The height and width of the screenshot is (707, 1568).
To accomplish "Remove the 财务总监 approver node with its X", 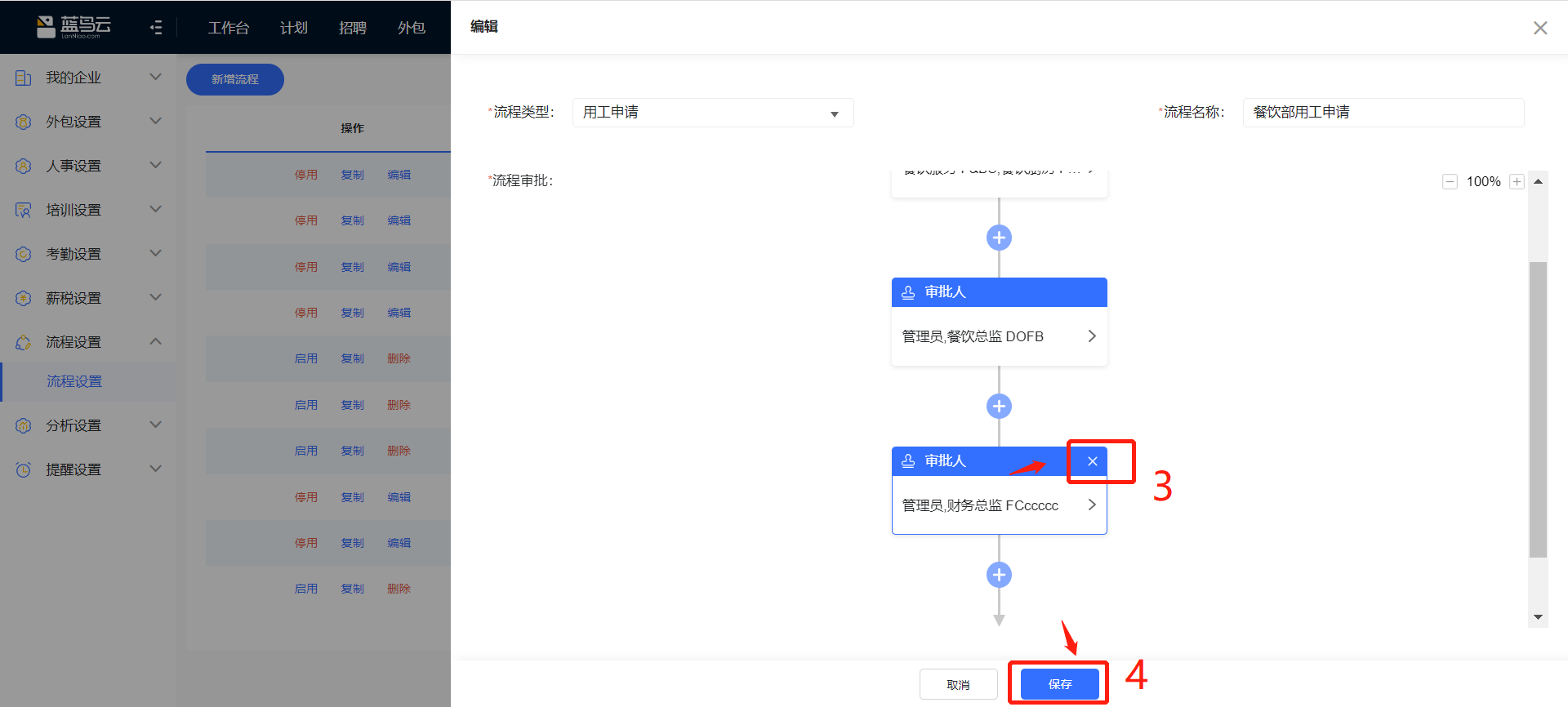I will tap(1093, 461).
